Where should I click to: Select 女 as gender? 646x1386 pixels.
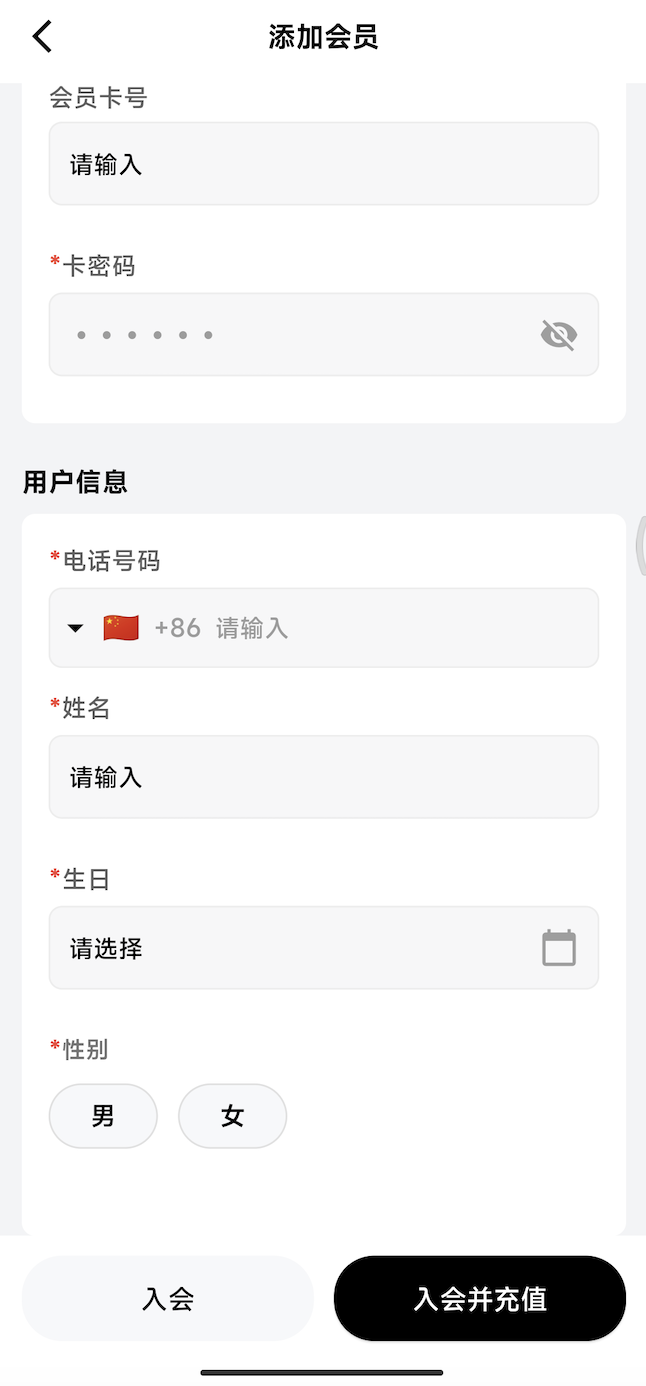[x=232, y=1116]
